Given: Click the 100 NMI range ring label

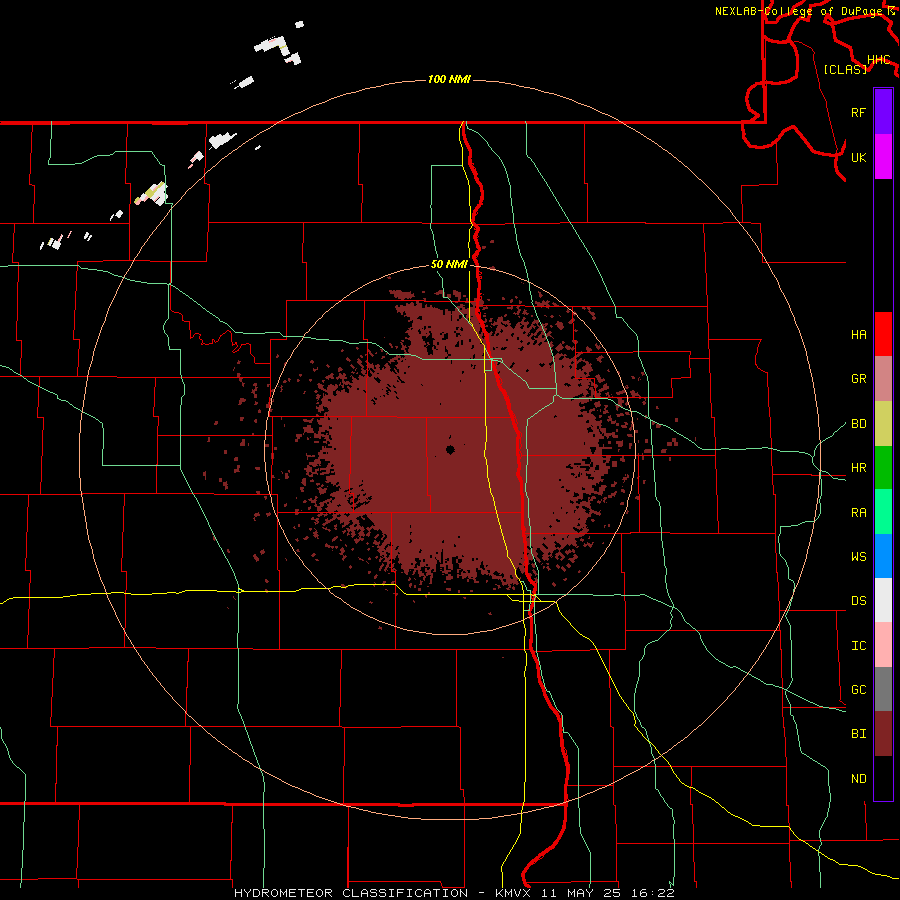Looking at the screenshot, I should pos(449,79).
